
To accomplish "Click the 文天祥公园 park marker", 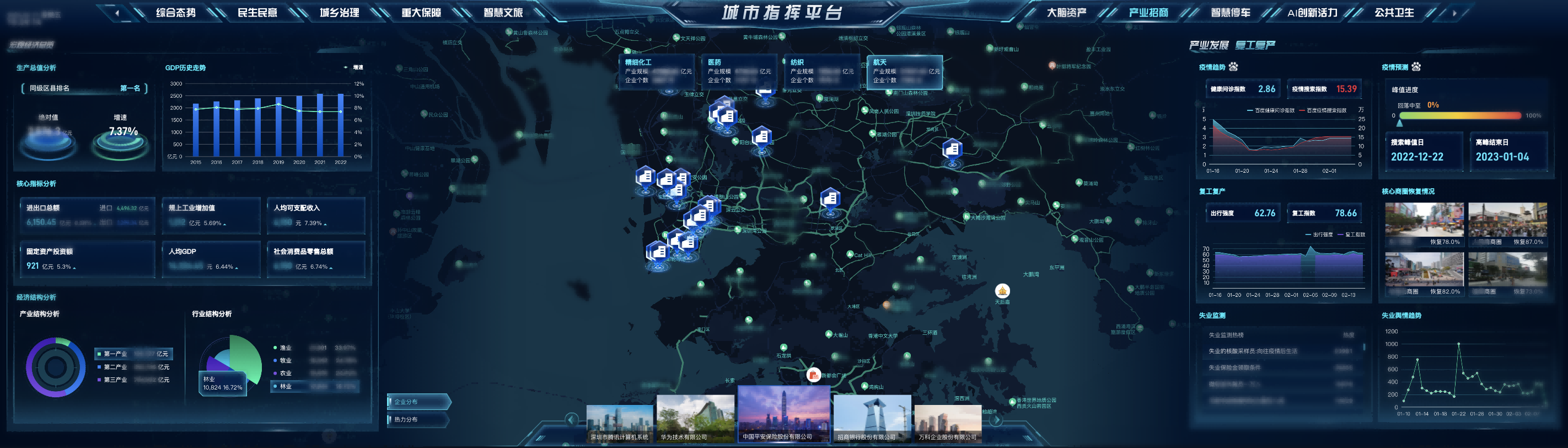I will tap(675, 38).
